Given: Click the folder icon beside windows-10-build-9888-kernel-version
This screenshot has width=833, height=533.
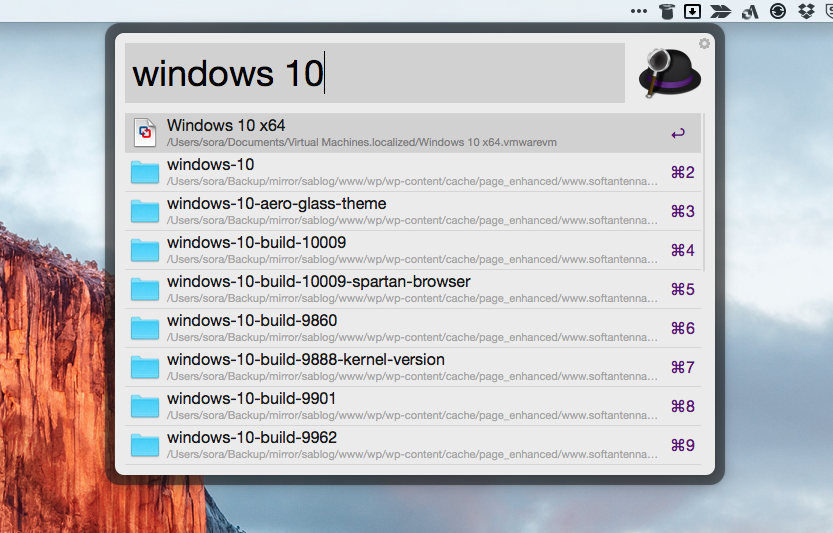Looking at the screenshot, I should [145, 367].
